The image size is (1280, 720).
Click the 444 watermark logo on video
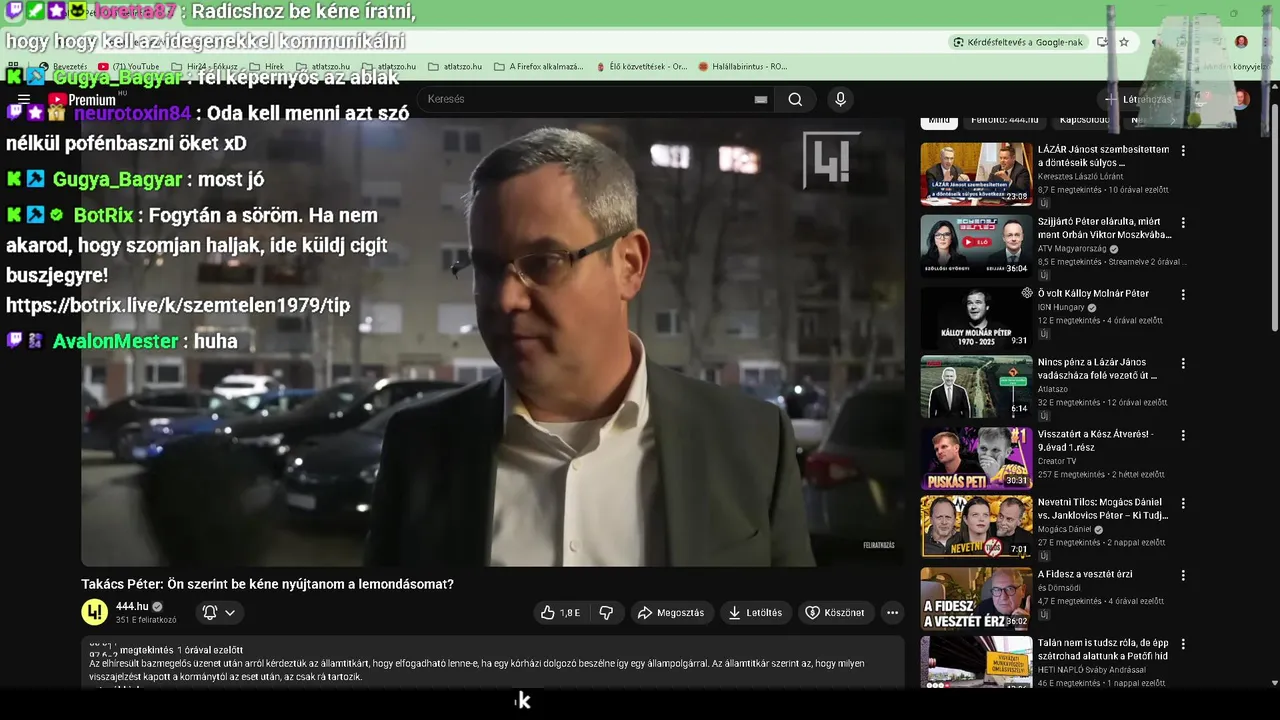pos(831,160)
